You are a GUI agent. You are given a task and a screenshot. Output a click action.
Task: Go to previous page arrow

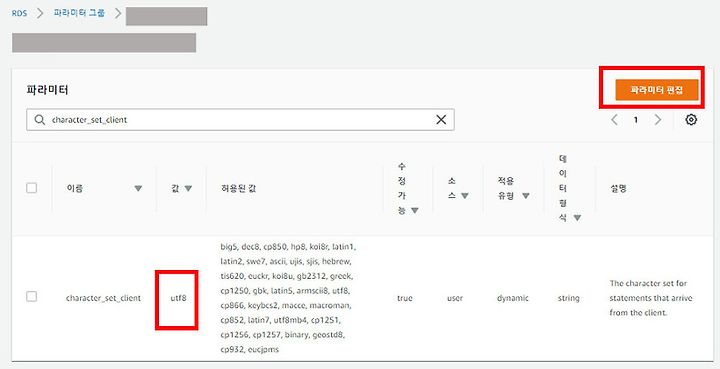click(x=614, y=120)
